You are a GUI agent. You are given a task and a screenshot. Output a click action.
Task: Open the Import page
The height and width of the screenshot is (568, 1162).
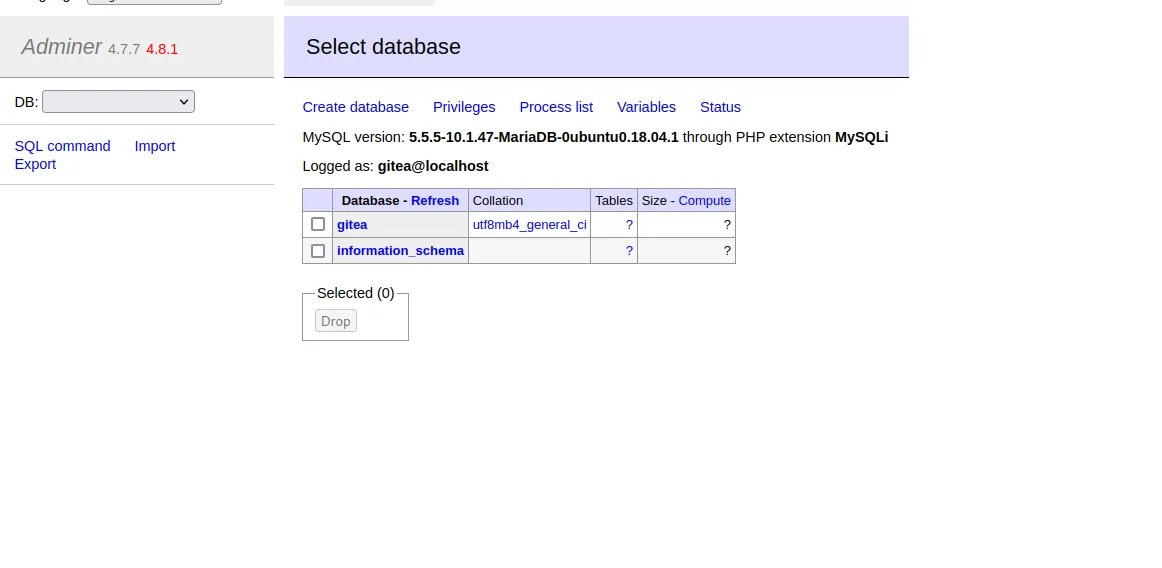[155, 146]
